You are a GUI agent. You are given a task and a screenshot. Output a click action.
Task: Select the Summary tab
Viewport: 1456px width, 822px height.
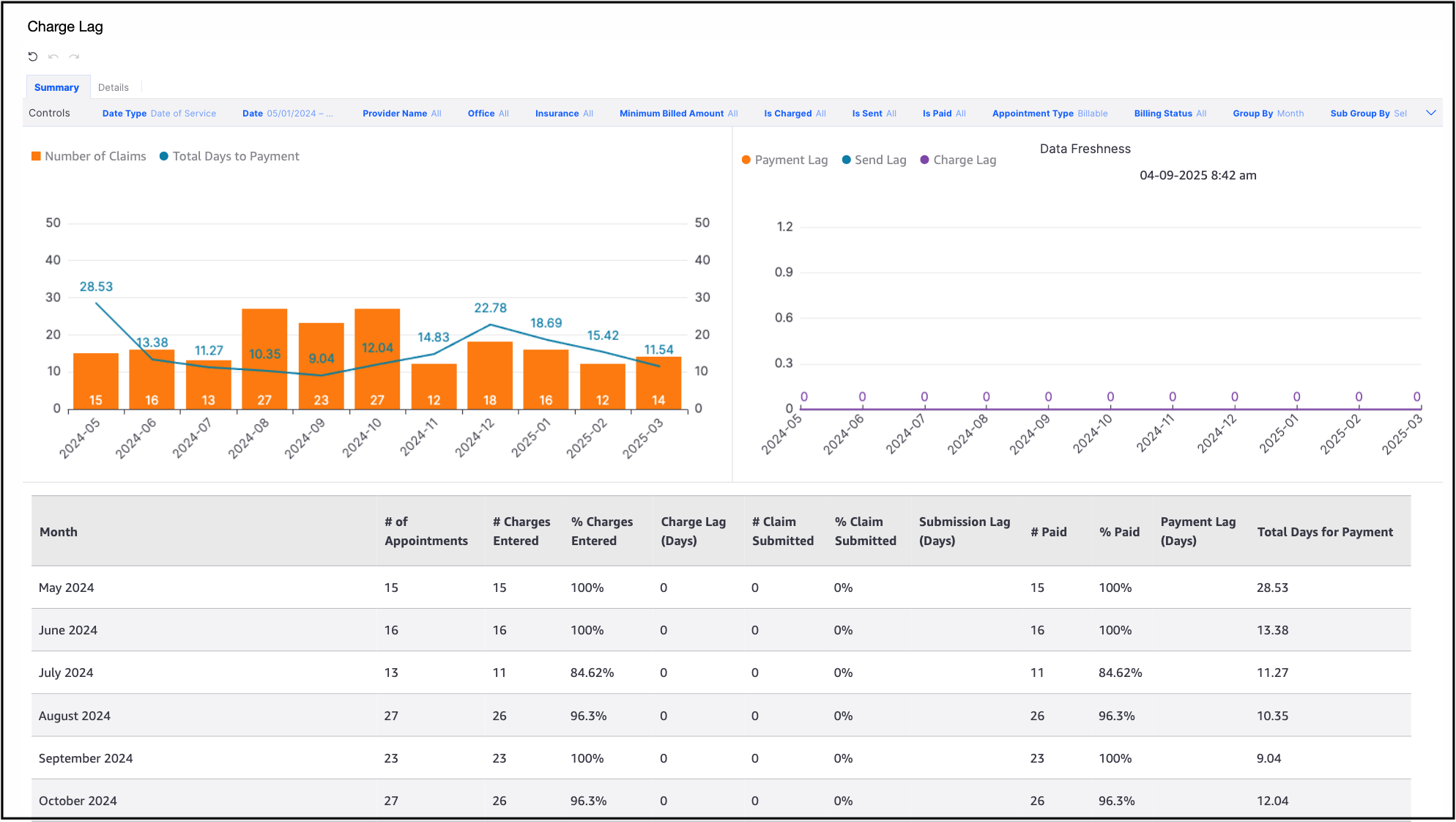(56, 87)
